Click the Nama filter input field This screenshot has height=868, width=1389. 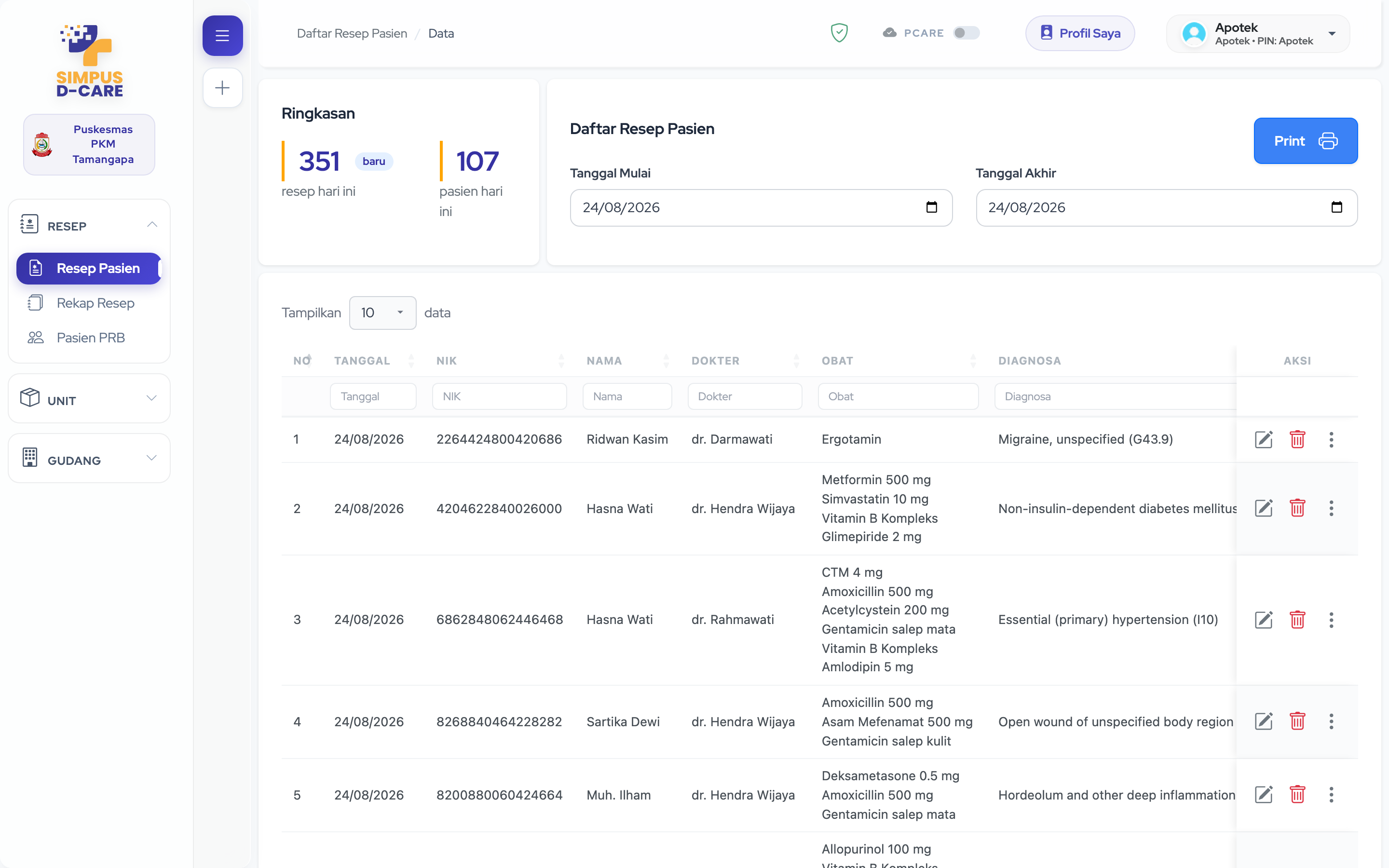tap(627, 396)
